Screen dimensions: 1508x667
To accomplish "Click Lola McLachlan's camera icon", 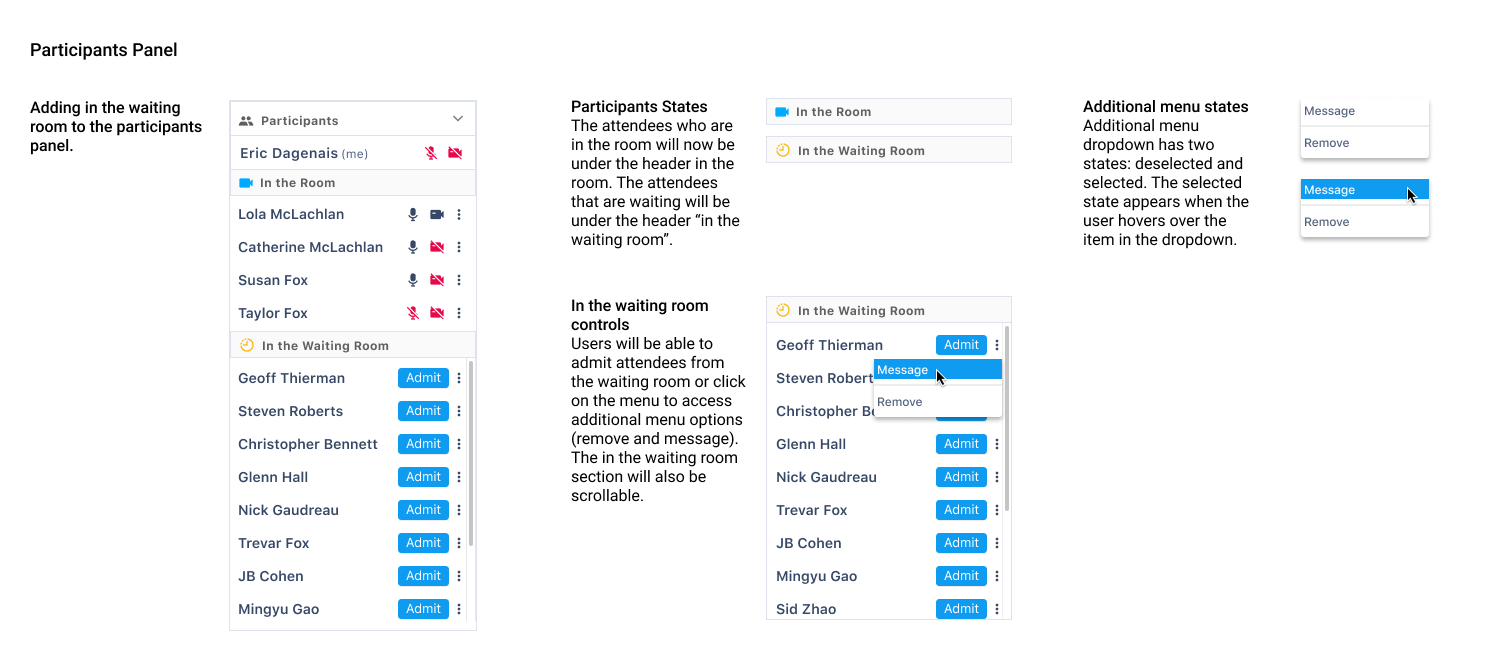I will (437, 215).
